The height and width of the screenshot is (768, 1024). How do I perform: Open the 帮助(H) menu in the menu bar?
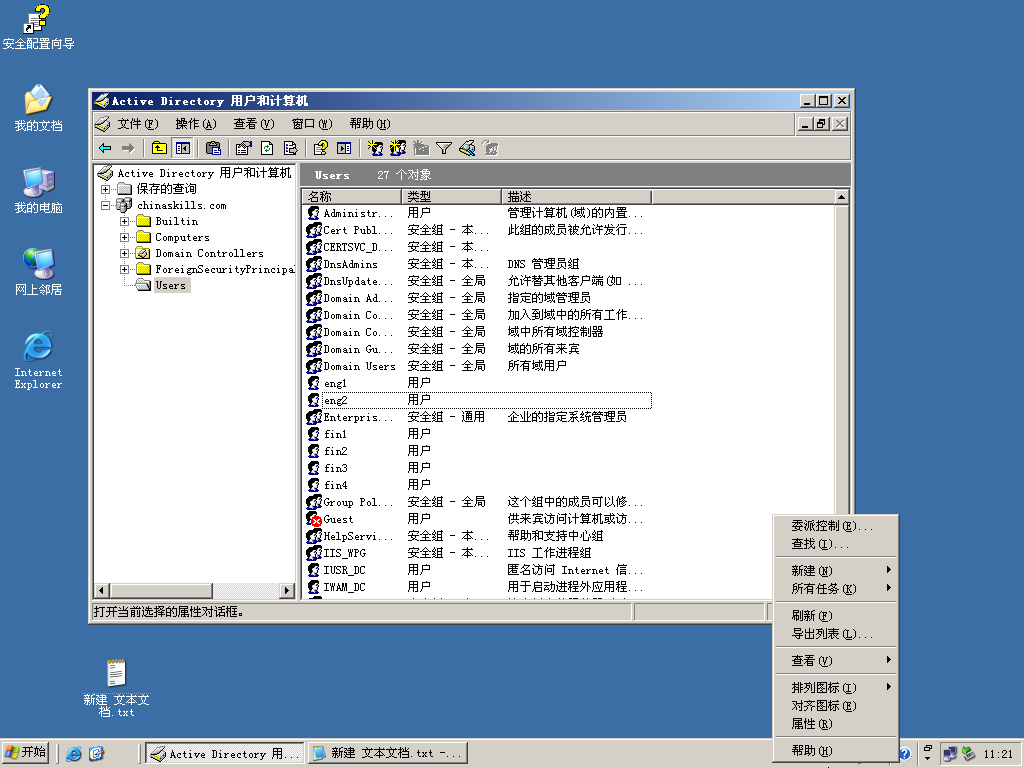click(370, 124)
